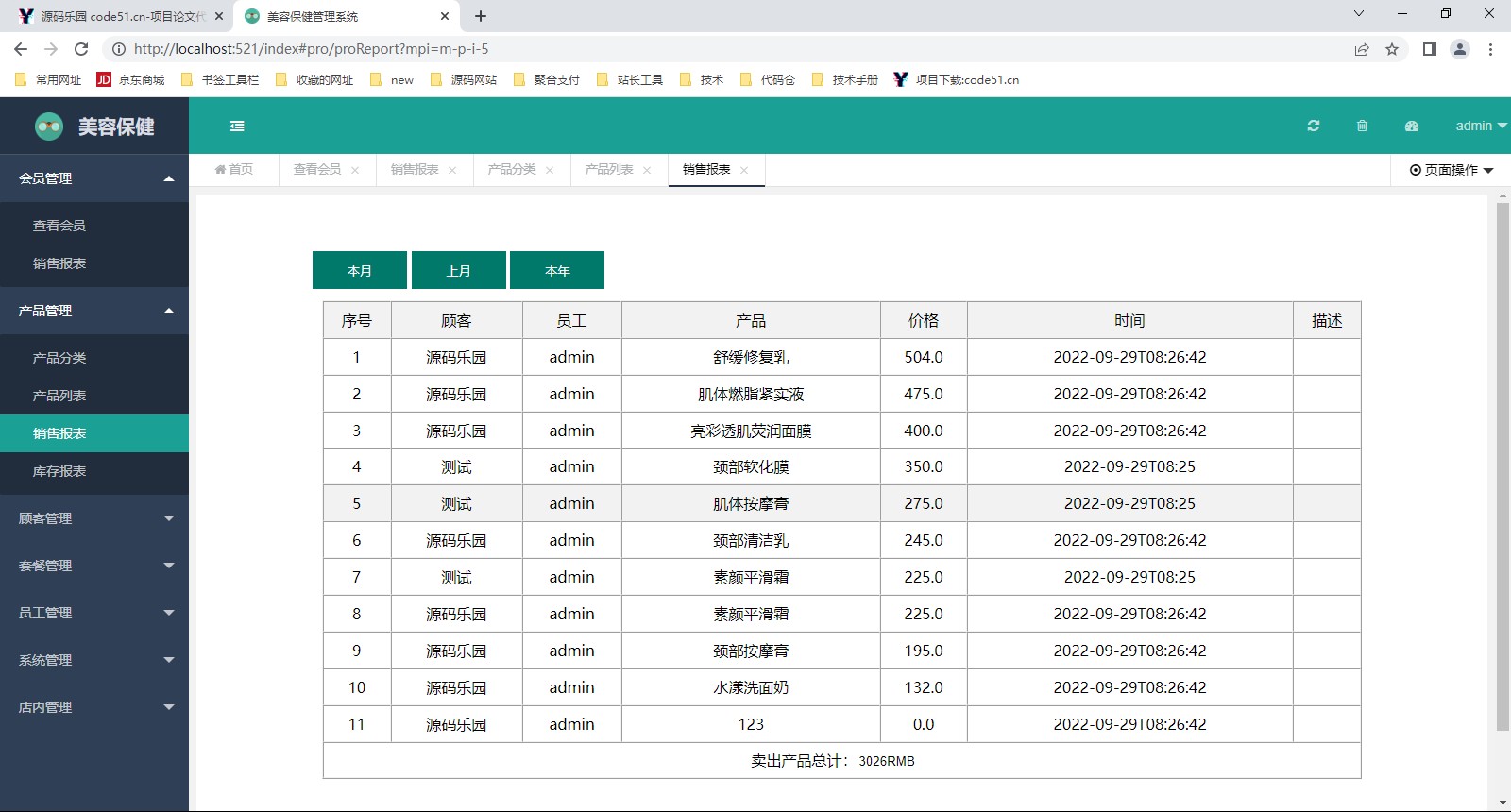Click the dashboard theme icon in header

tap(1412, 126)
